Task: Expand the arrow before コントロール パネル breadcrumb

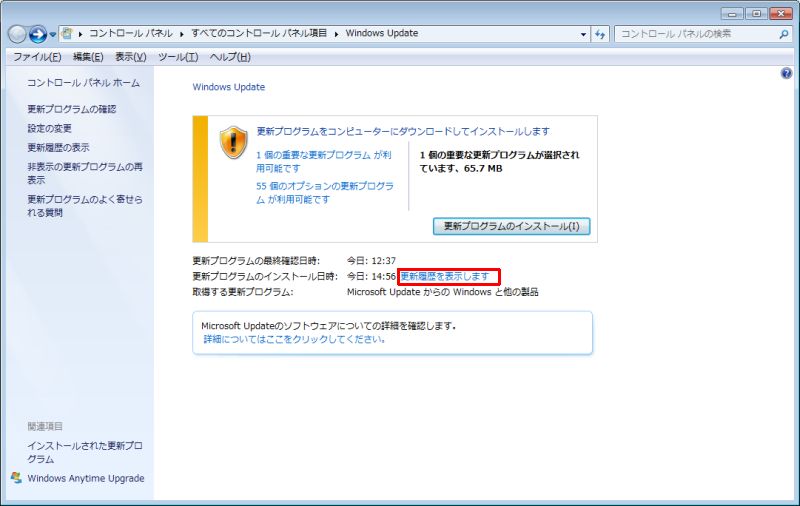Action: 81,34
